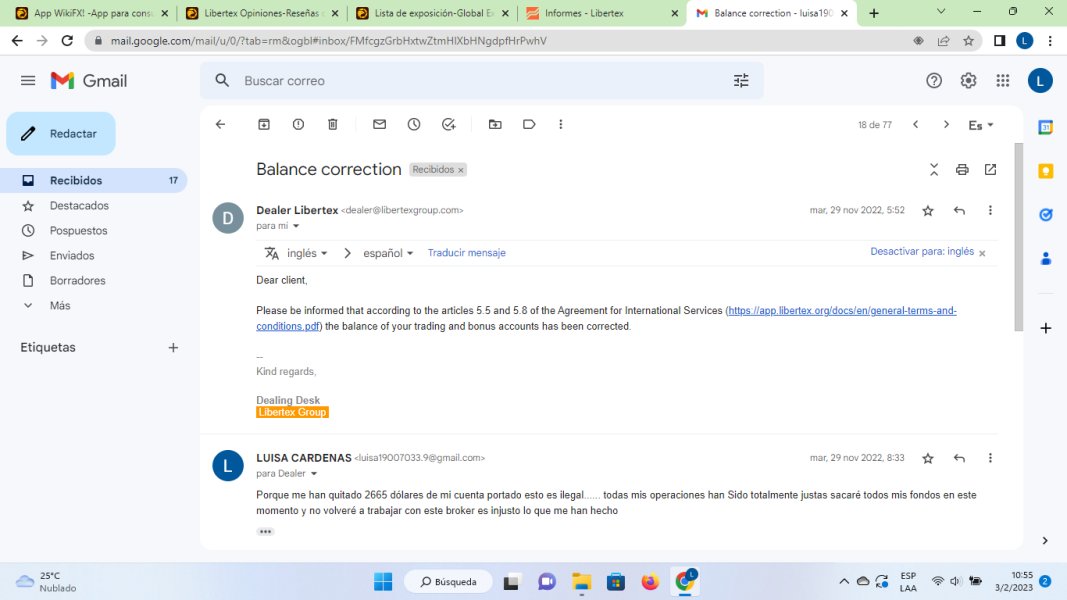Hide side panel chevron arrow
Image resolution: width=1067 pixels, height=600 pixels.
pyautogui.click(x=1045, y=541)
